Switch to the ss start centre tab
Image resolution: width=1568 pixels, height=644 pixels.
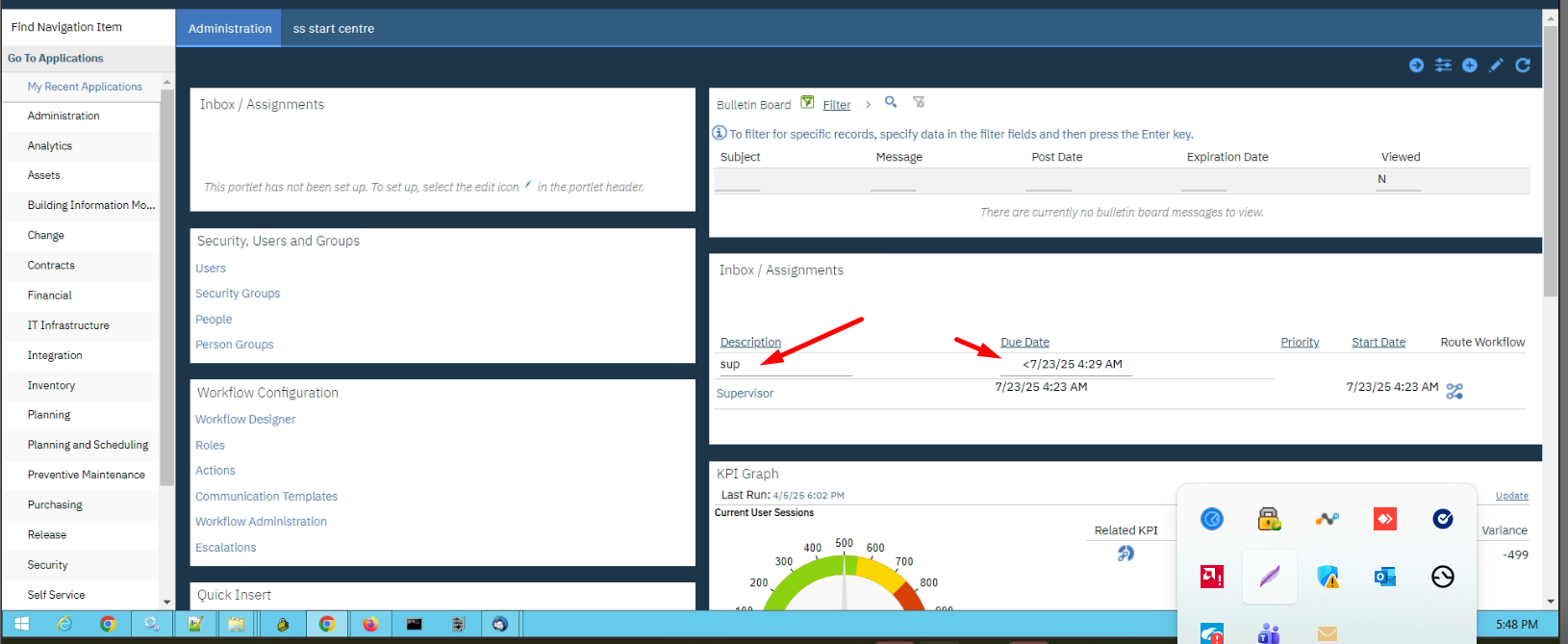(x=334, y=29)
